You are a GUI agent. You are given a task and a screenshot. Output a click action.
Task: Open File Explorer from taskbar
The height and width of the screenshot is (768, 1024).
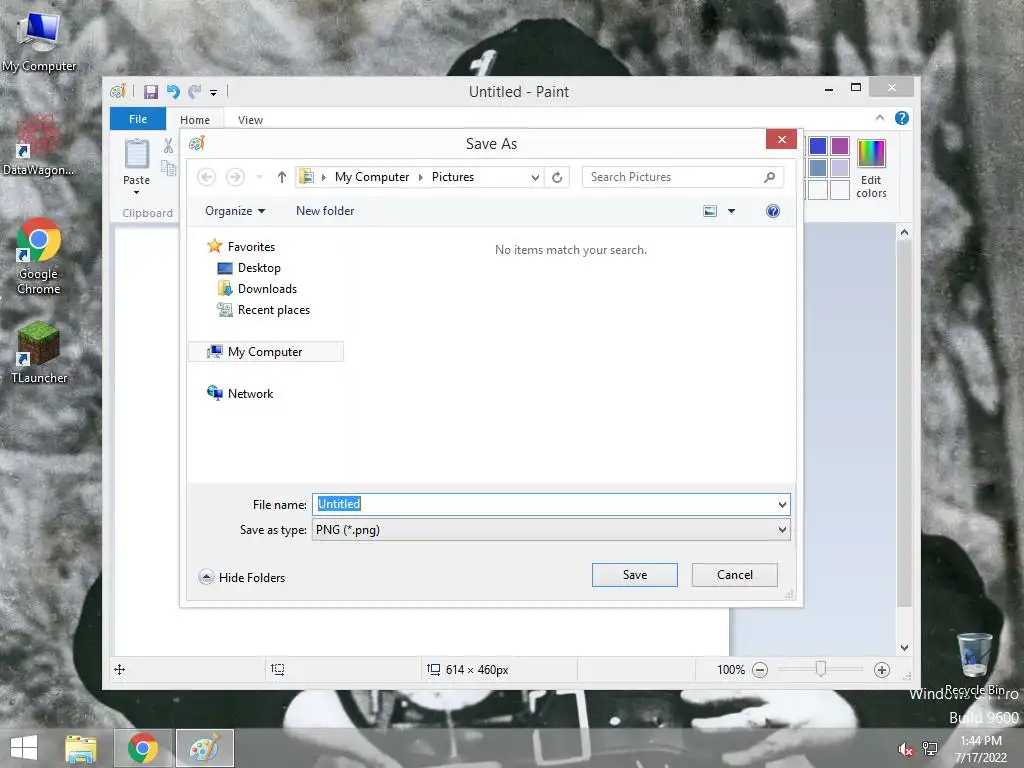click(x=81, y=748)
